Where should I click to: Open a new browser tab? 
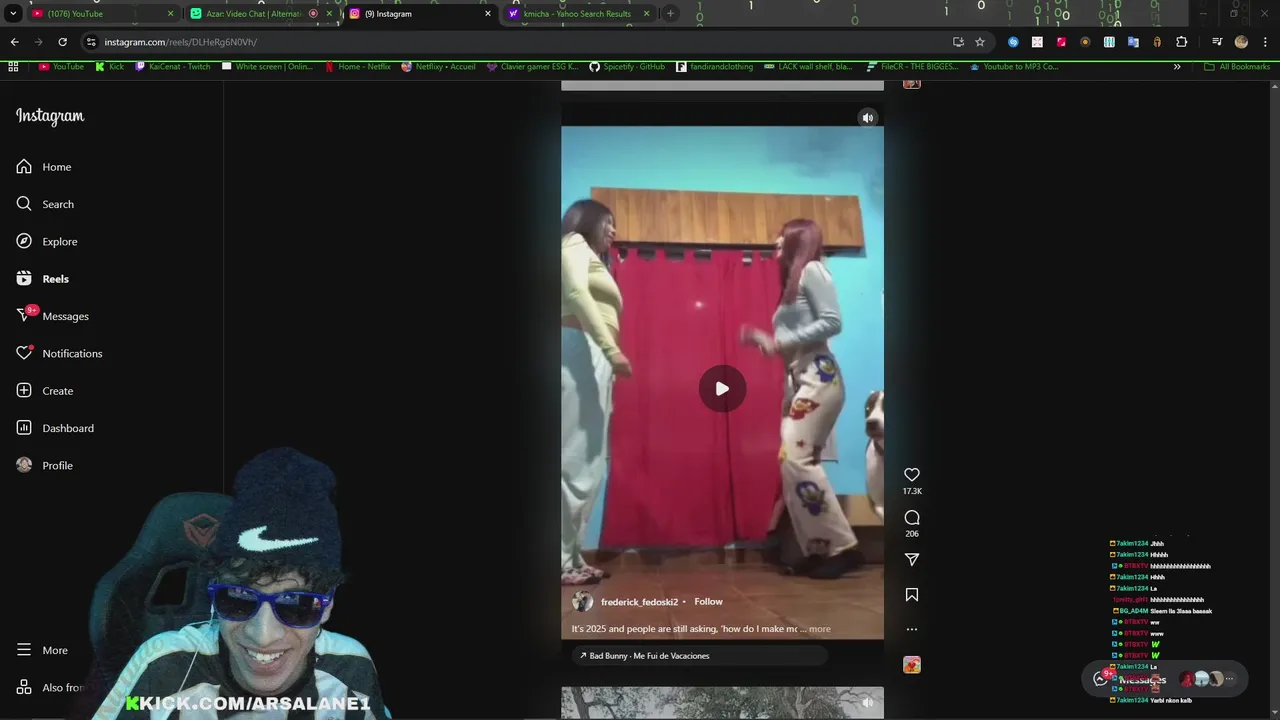tap(670, 14)
